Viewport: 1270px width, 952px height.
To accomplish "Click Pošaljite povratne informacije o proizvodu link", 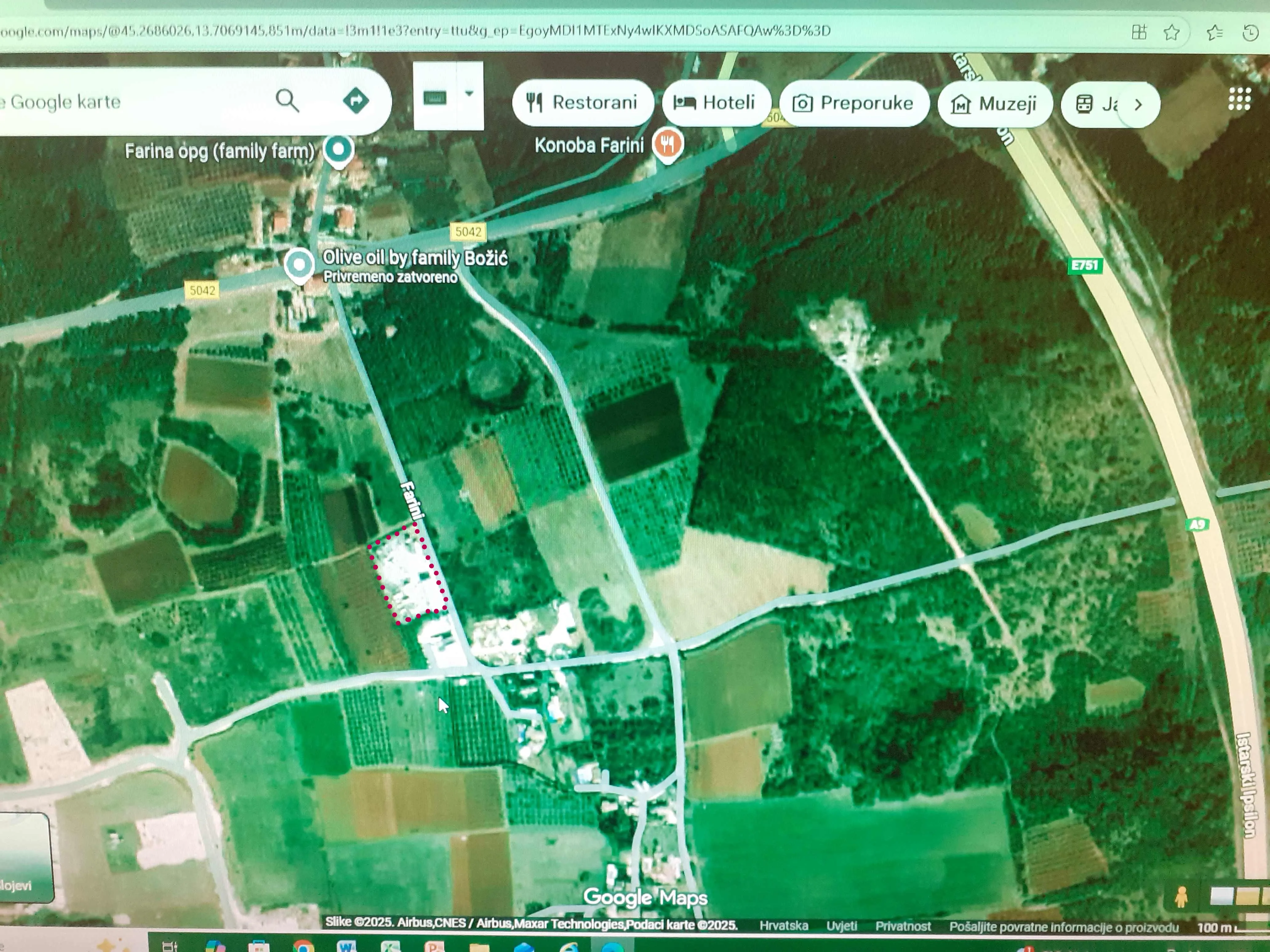I will click(x=1064, y=927).
